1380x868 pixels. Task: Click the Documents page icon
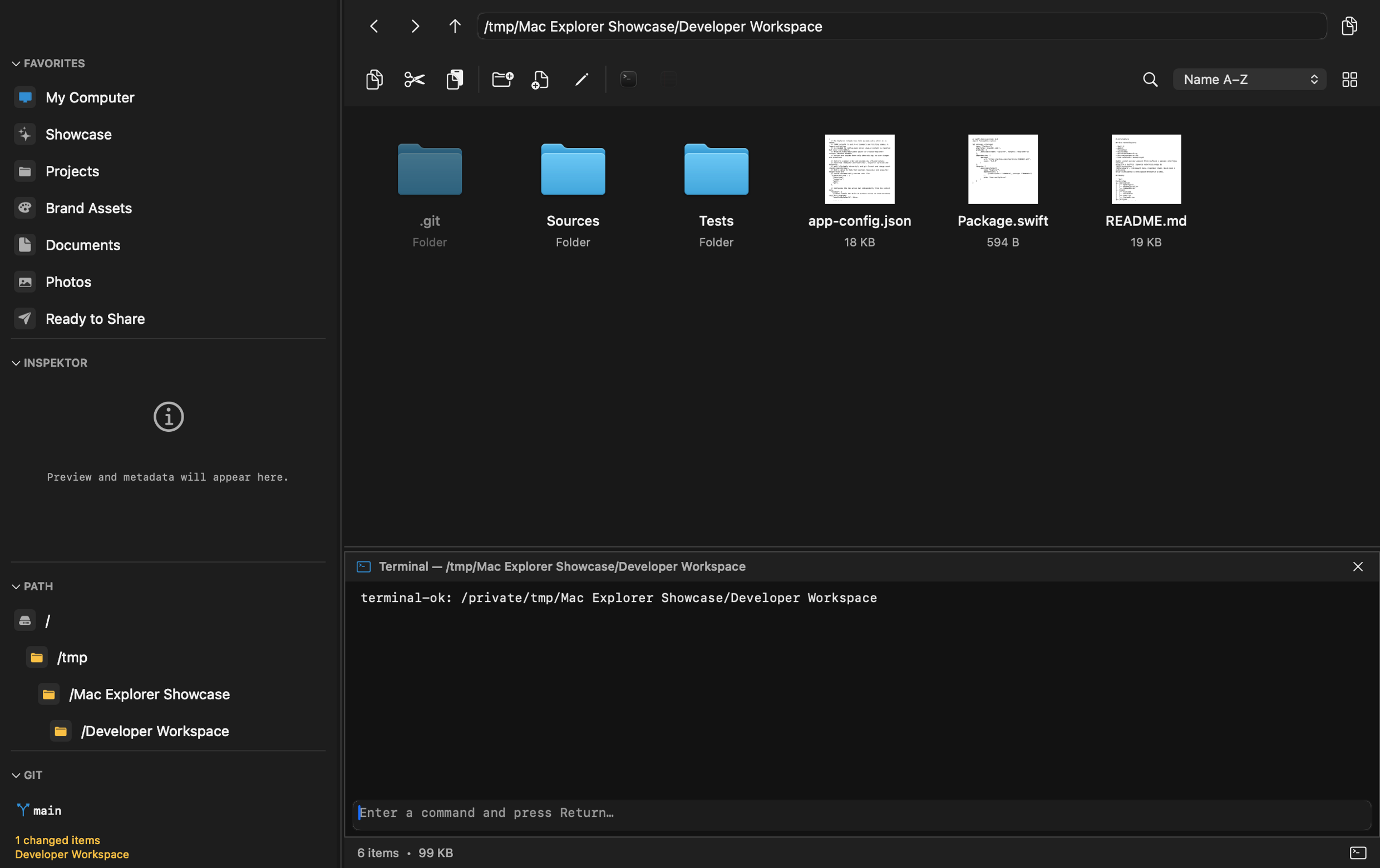click(x=24, y=245)
